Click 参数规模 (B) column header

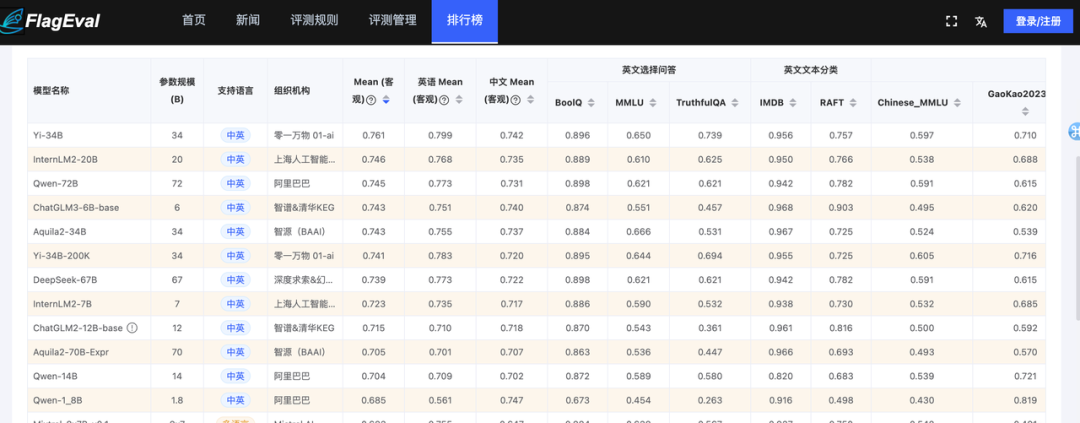point(177,90)
